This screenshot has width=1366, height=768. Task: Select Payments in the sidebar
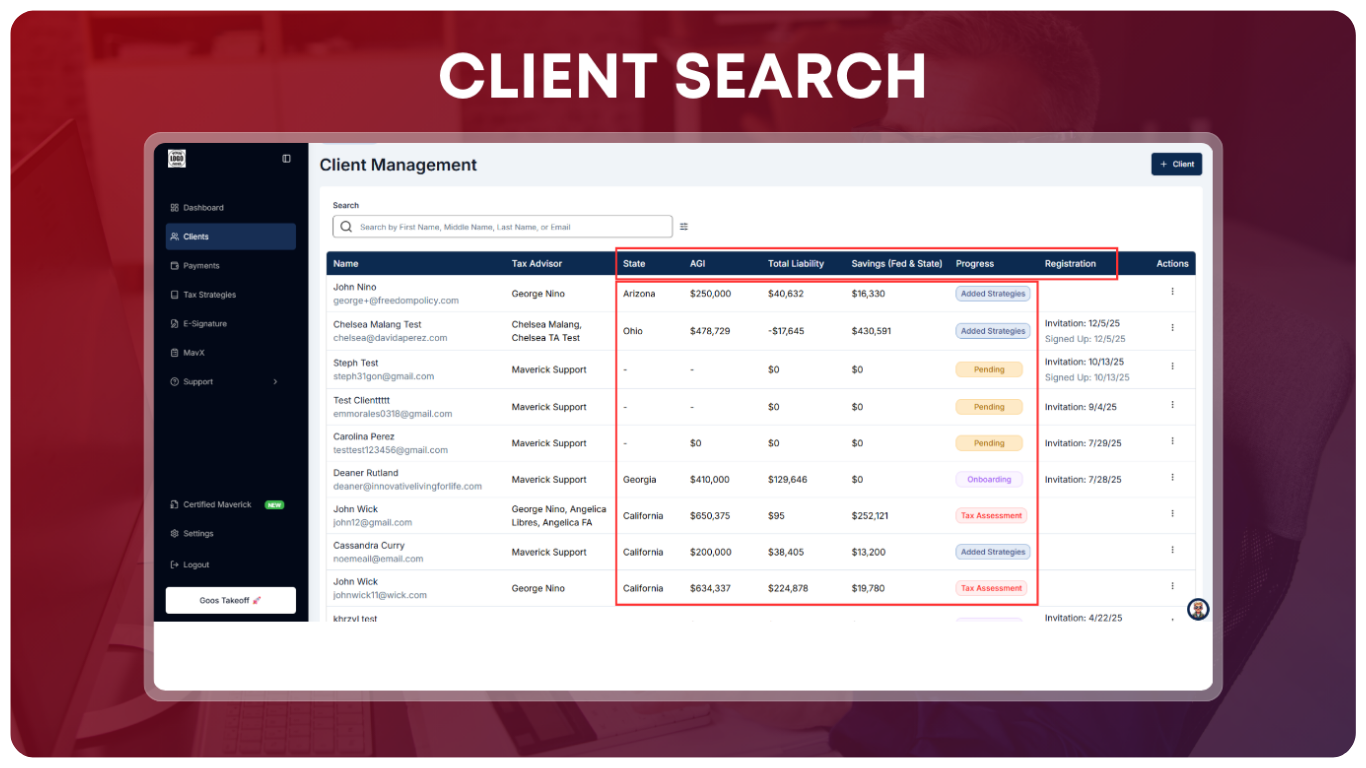(201, 266)
